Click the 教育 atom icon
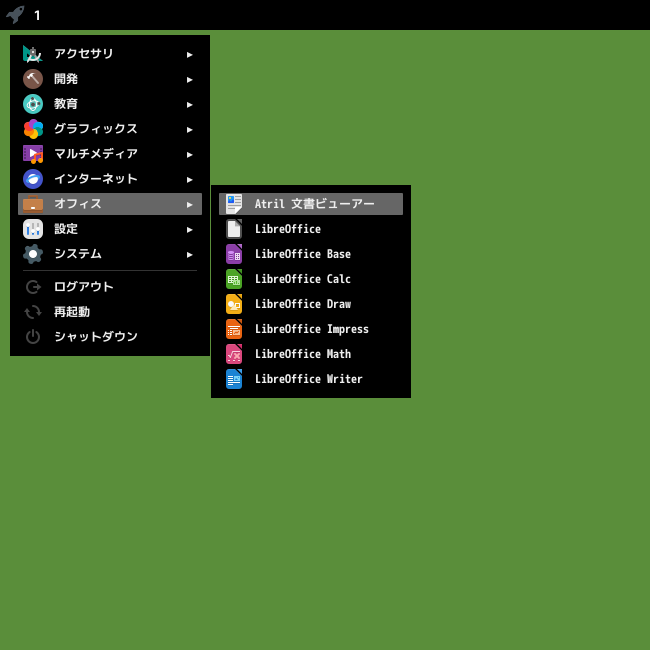This screenshot has height=650, width=650. 33,104
